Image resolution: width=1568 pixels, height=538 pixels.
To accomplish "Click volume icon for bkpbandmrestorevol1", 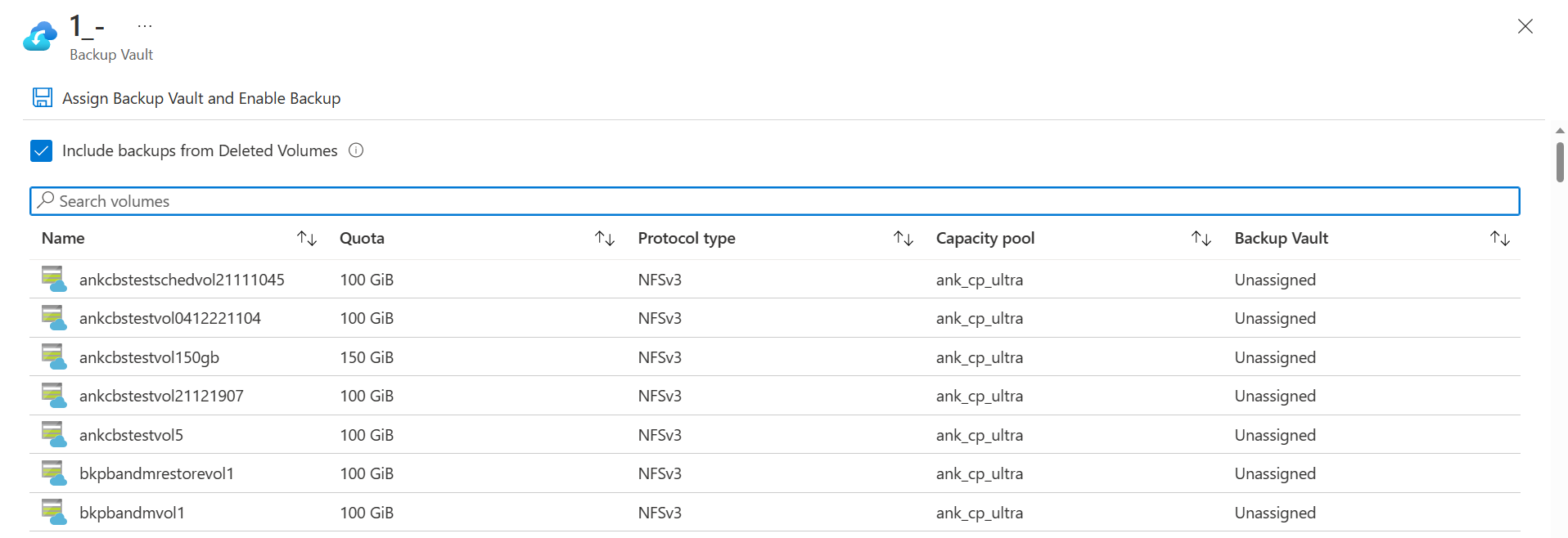I will (54, 473).
